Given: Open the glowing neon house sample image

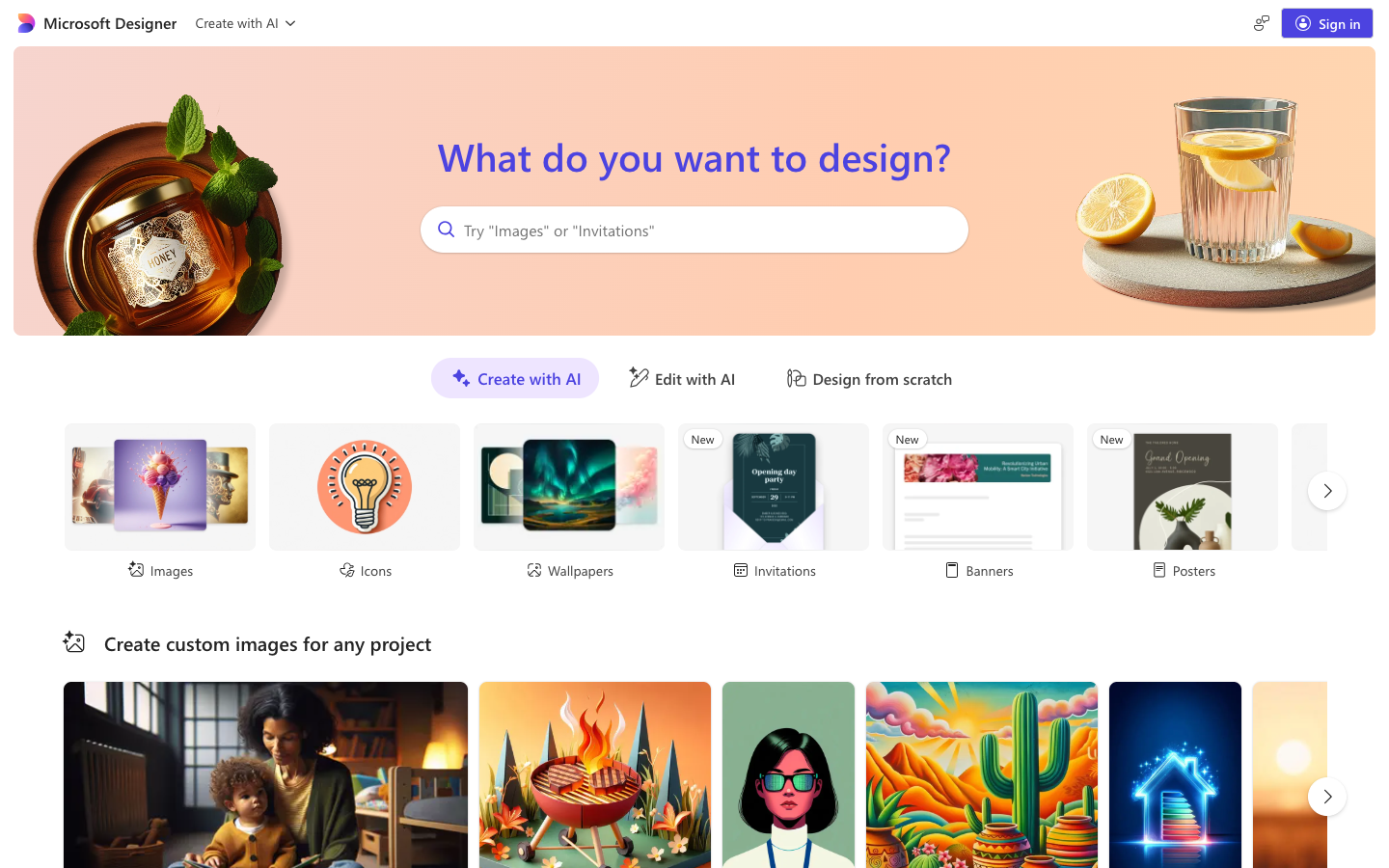Looking at the screenshot, I should (1175, 774).
